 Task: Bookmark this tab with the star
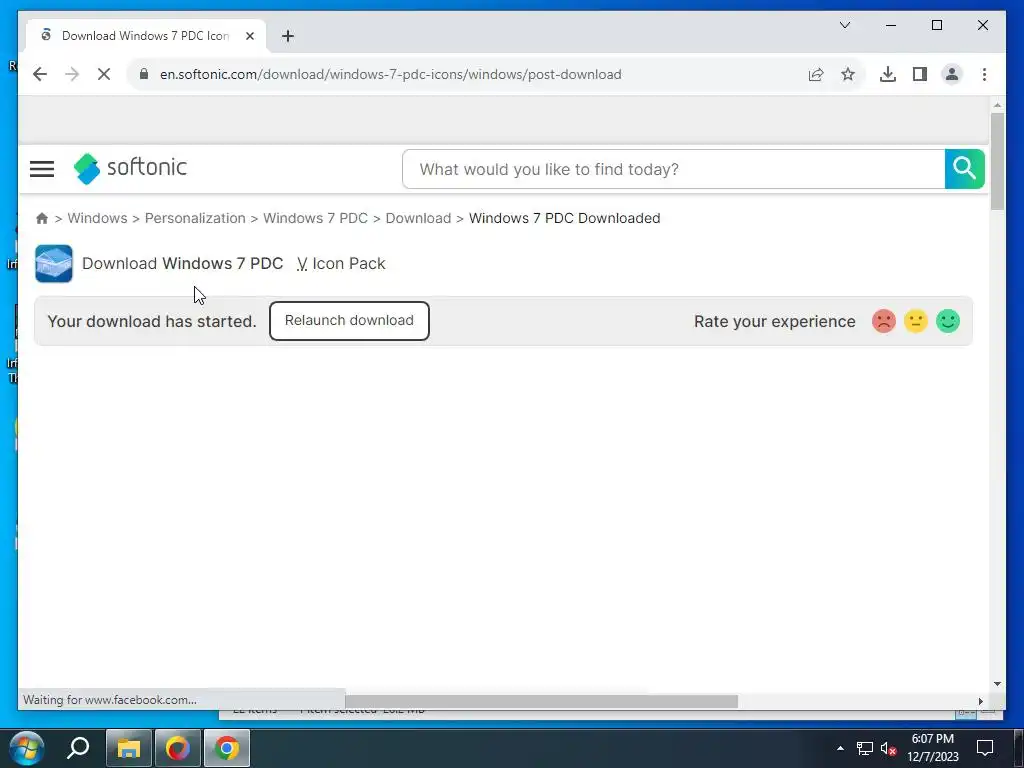coord(848,74)
